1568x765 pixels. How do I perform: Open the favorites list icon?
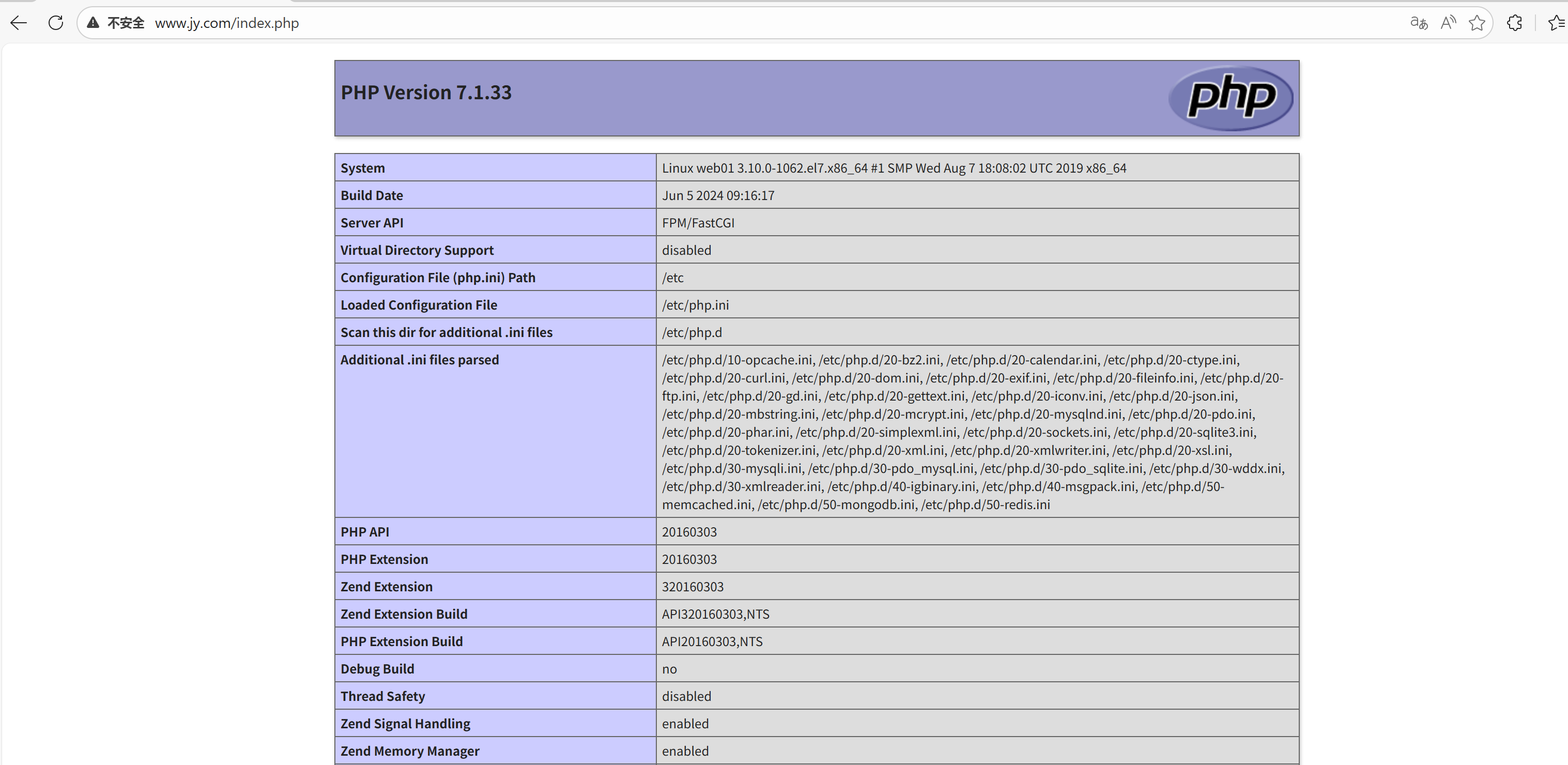pos(1556,23)
